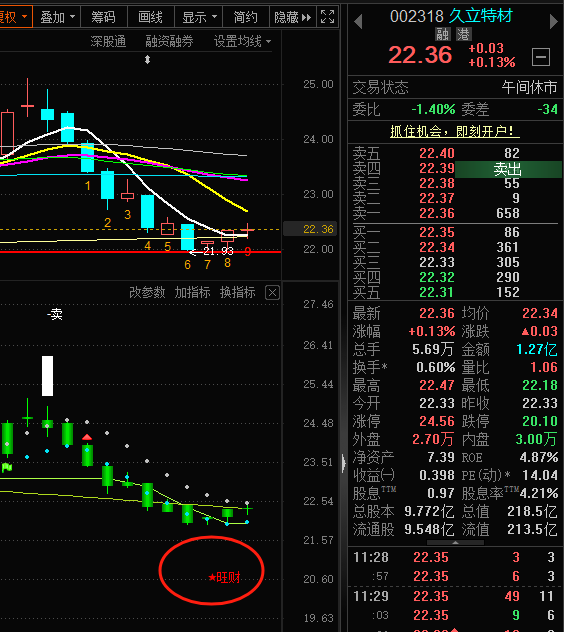
Task: Click the white bar signal in the indicator chart
Action: point(48,376)
